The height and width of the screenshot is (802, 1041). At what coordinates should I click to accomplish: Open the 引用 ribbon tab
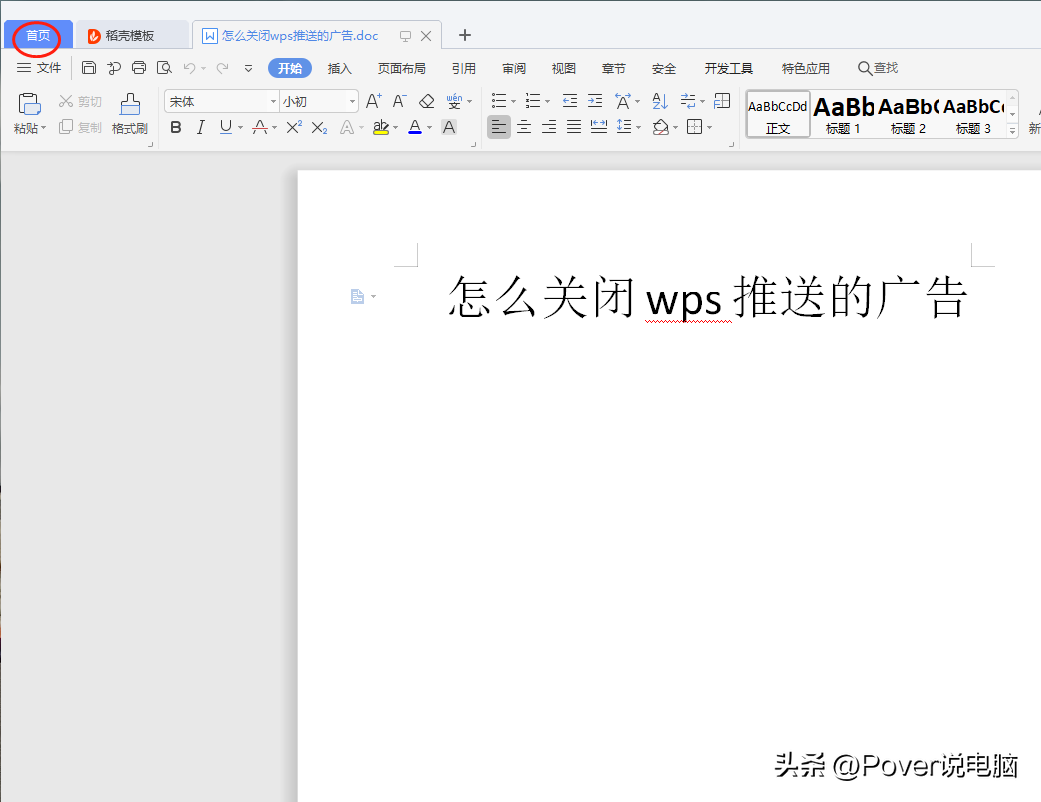click(463, 68)
